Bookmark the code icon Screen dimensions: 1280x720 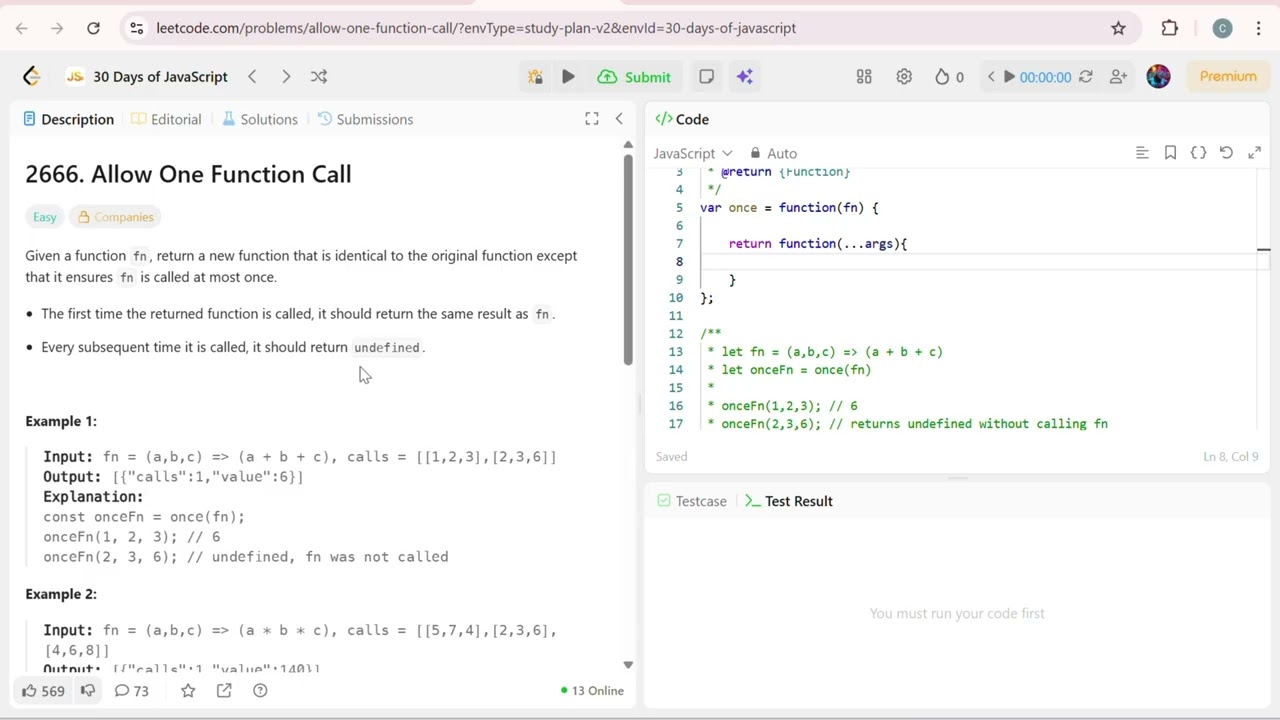coord(1170,153)
